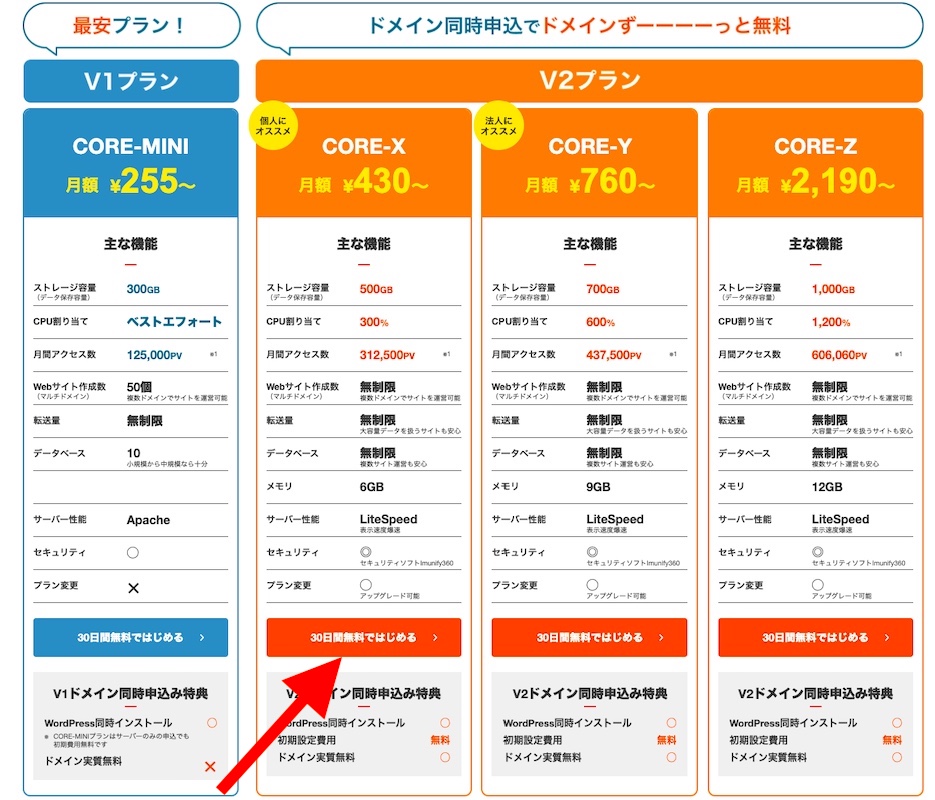Start CORE-Z 30-day free trial button
This screenshot has height=800, width=935.
(x=815, y=637)
